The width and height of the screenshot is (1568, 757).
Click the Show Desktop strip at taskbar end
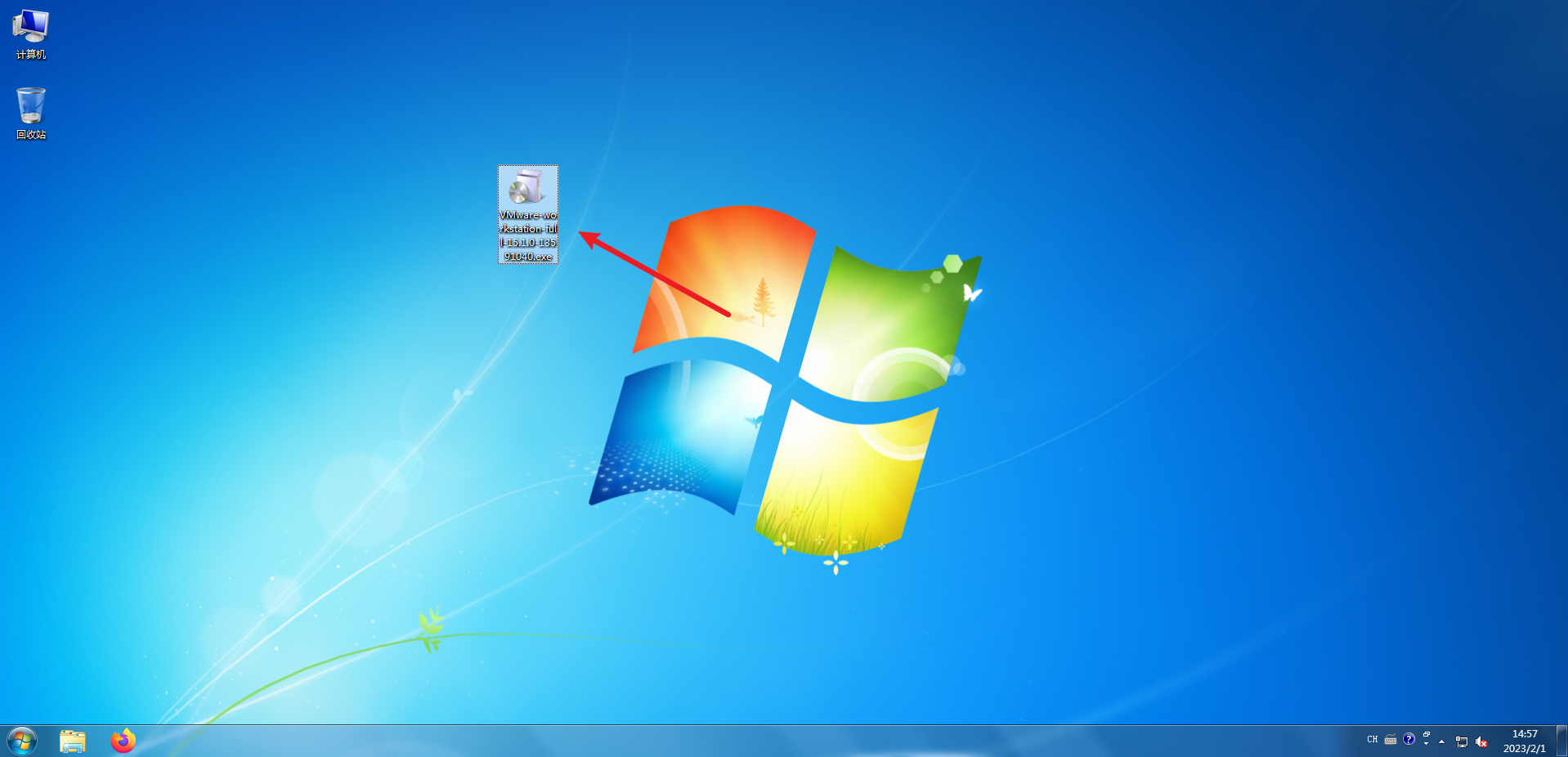tap(1561, 741)
